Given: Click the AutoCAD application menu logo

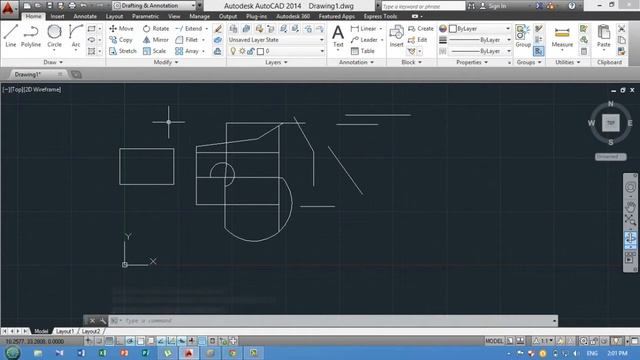Looking at the screenshot, I should point(9,8).
